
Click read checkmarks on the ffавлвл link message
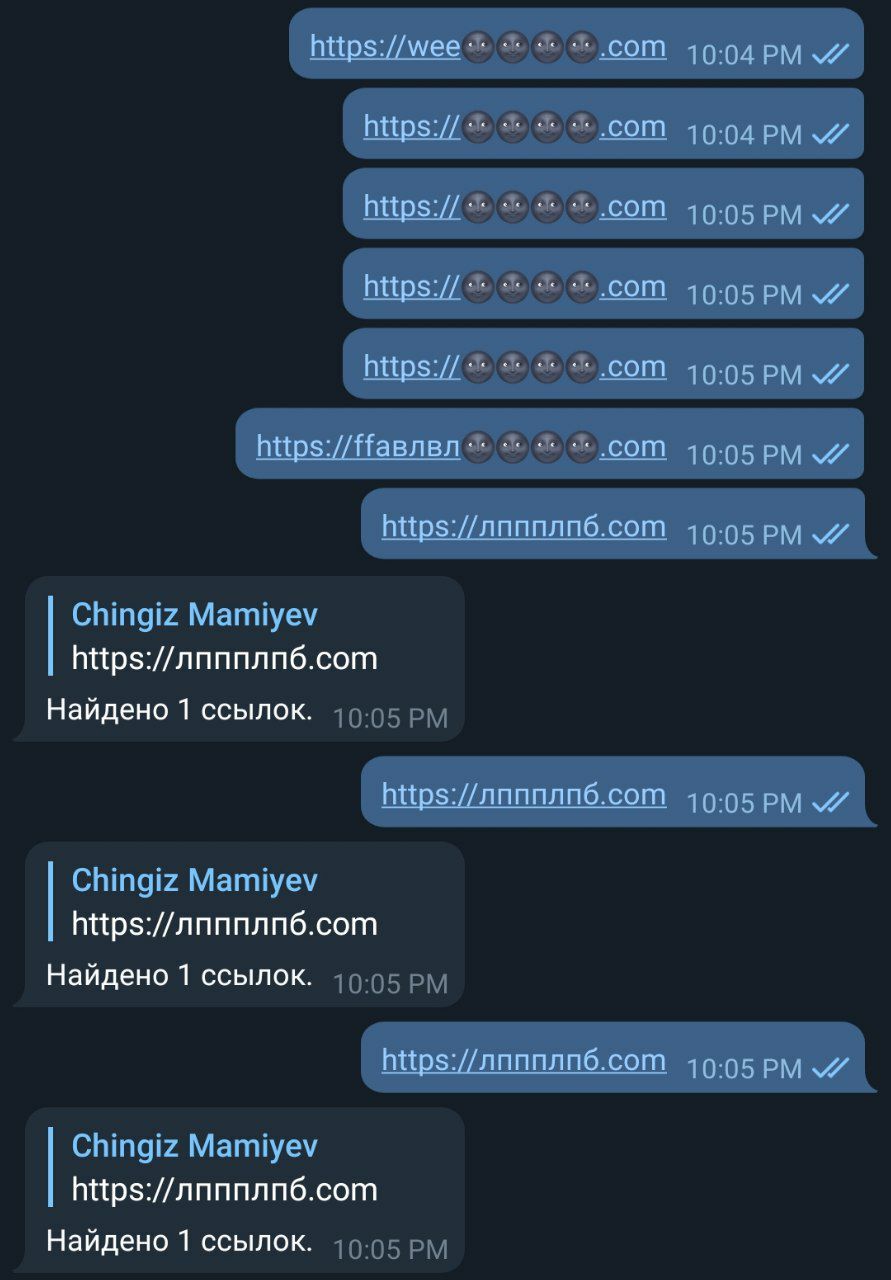[x=830, y=454]
